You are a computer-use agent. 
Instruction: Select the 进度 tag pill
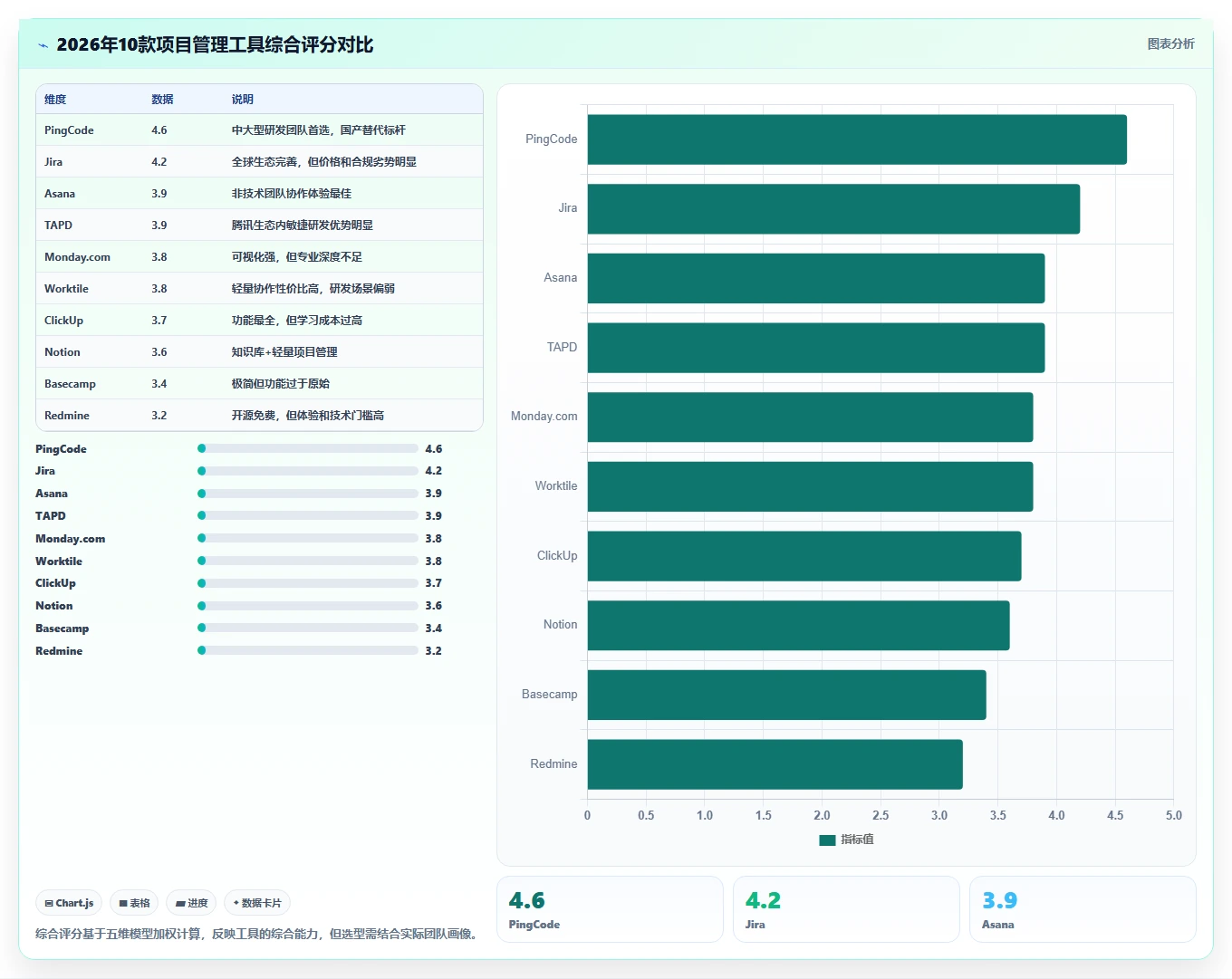(191, 903)
